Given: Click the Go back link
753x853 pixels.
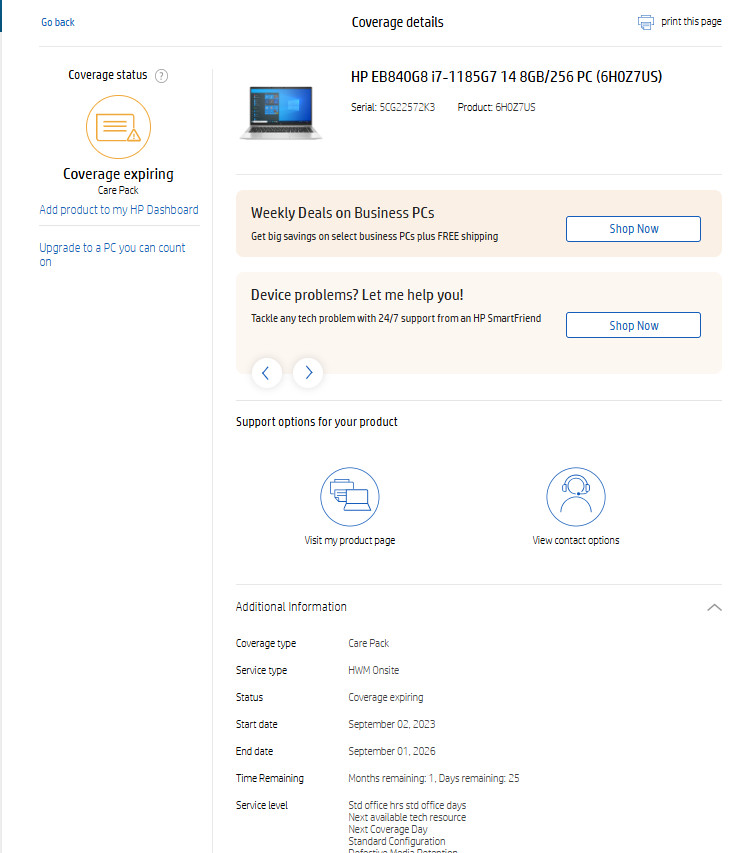Looking at the screenshot, I should [58, 22].
